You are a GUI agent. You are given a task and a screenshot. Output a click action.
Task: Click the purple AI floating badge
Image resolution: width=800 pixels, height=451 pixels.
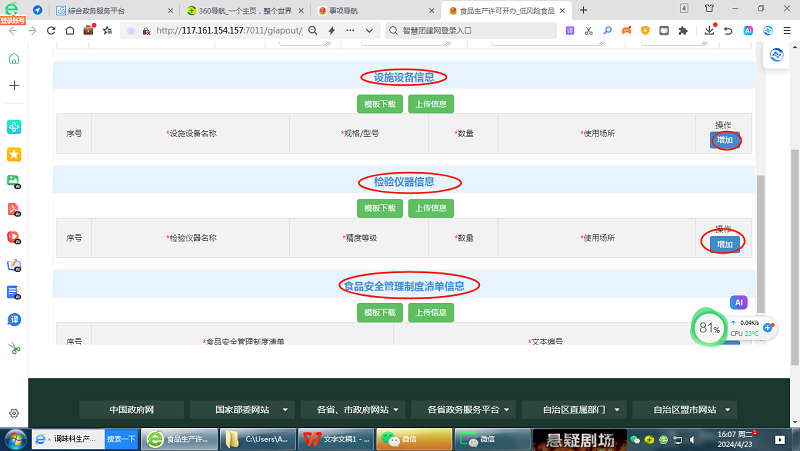[x=739, y=302]
